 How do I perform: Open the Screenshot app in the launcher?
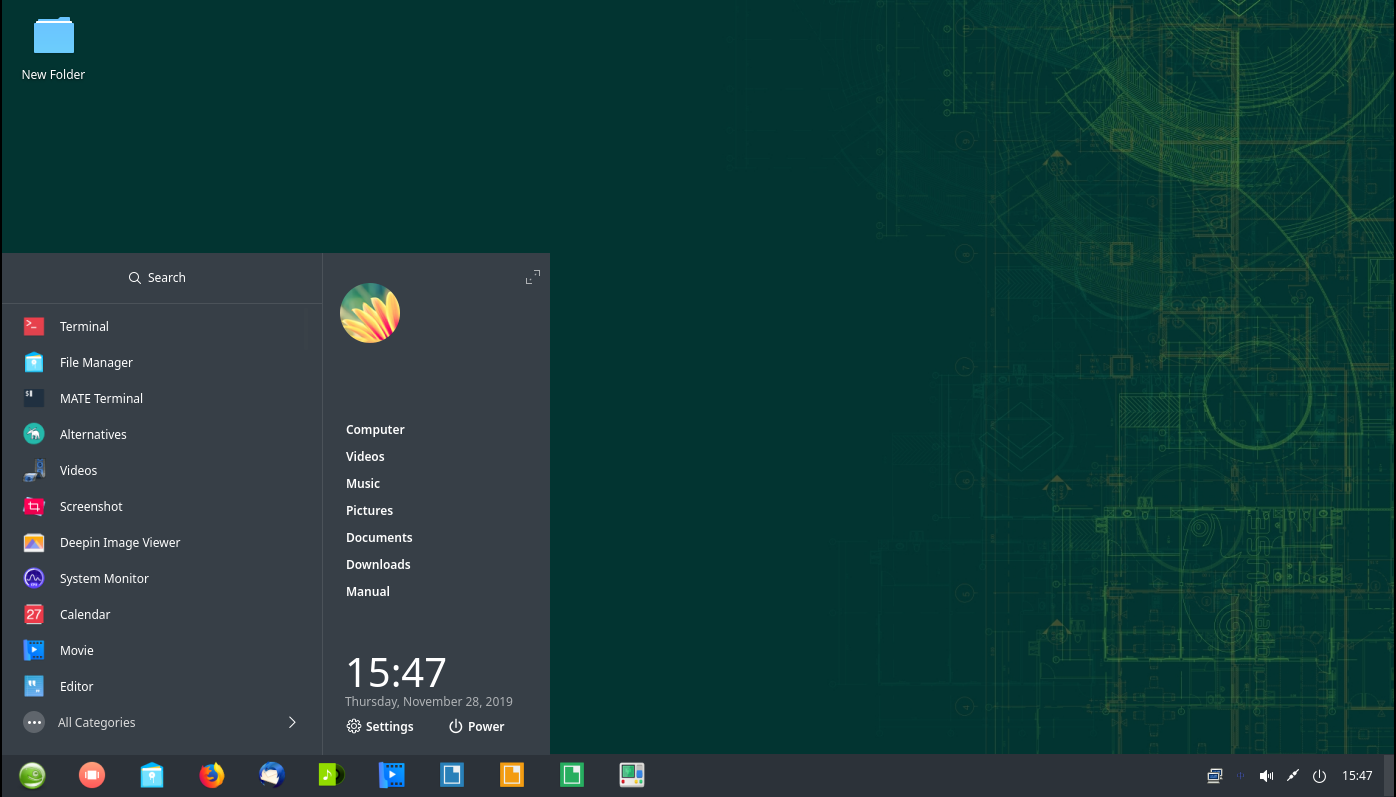(x=91, y=507)
